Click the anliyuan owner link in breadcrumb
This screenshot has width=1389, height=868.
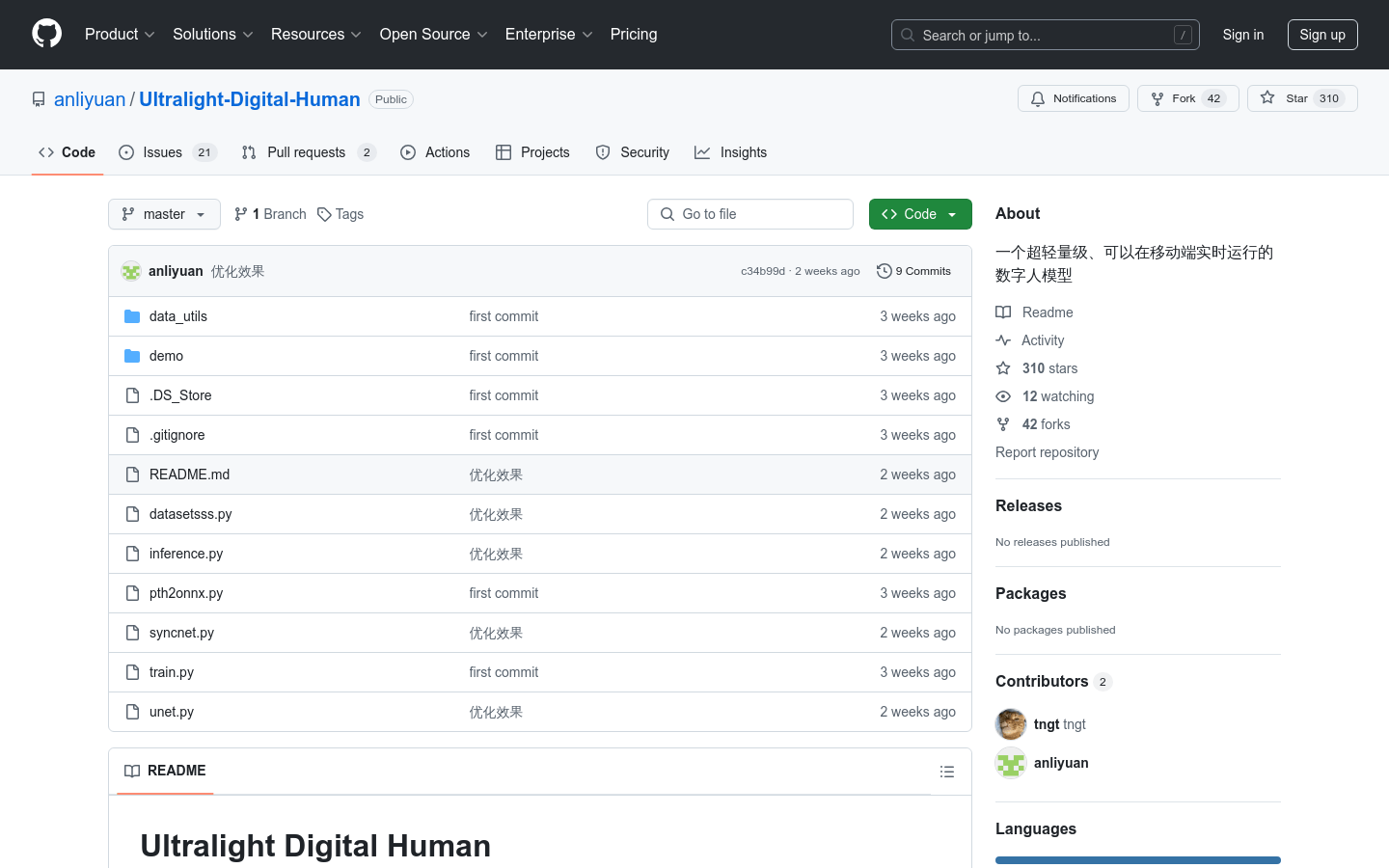(90, 99)
